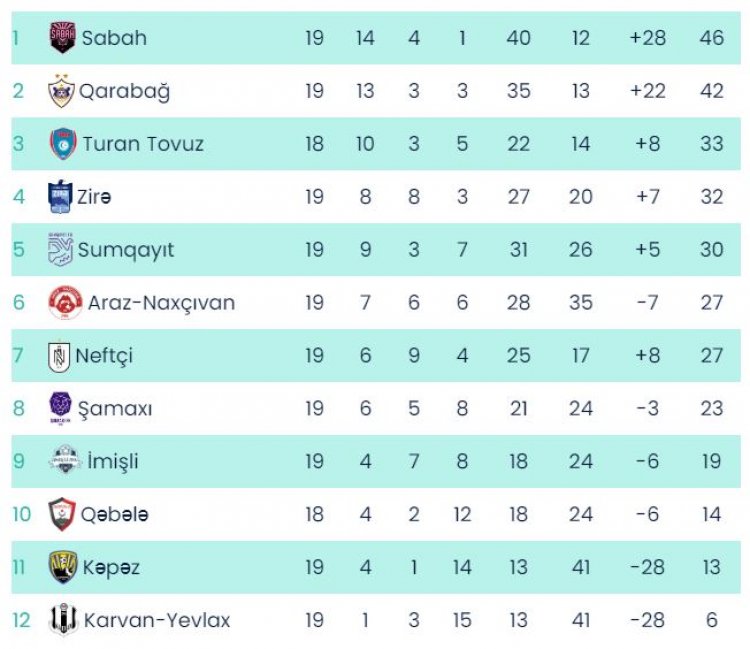750x649 pixels.
Task: Click the Şamaxı purple logo
Action: click(x=61, y=408)
